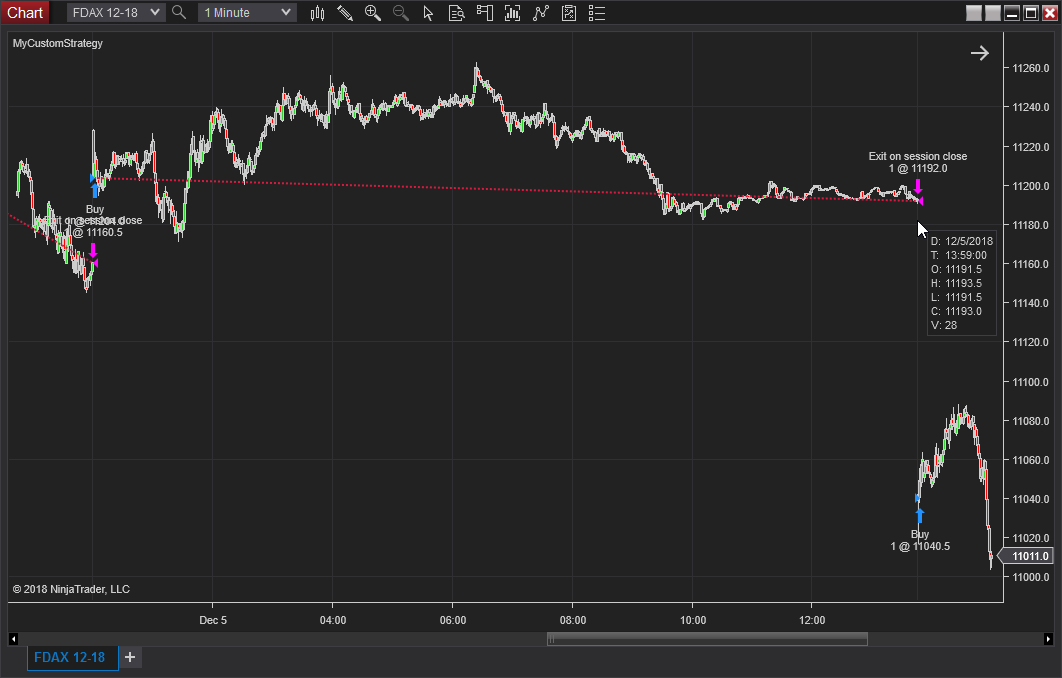Minimize the chart window
The image size is (1062, 678).
coord(1012,13)
